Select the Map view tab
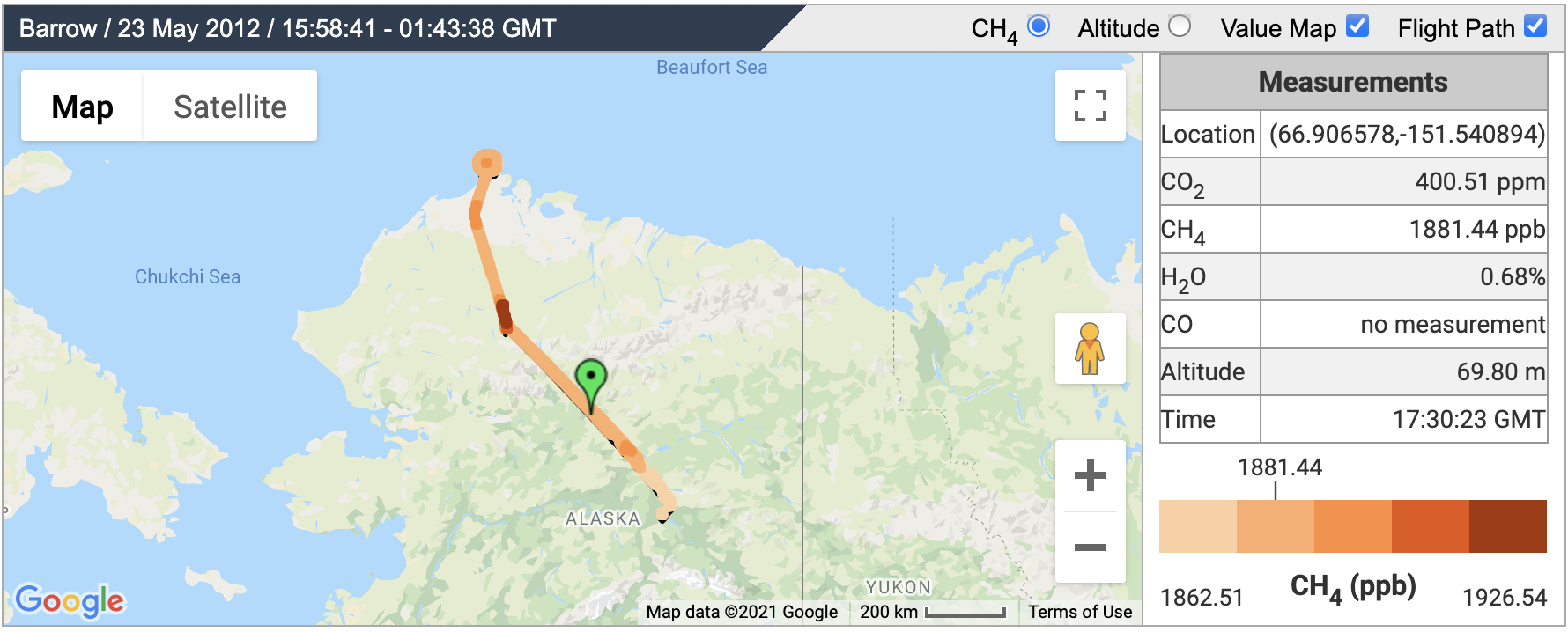This screenshot has width=1568, height=632. (82, 107)
